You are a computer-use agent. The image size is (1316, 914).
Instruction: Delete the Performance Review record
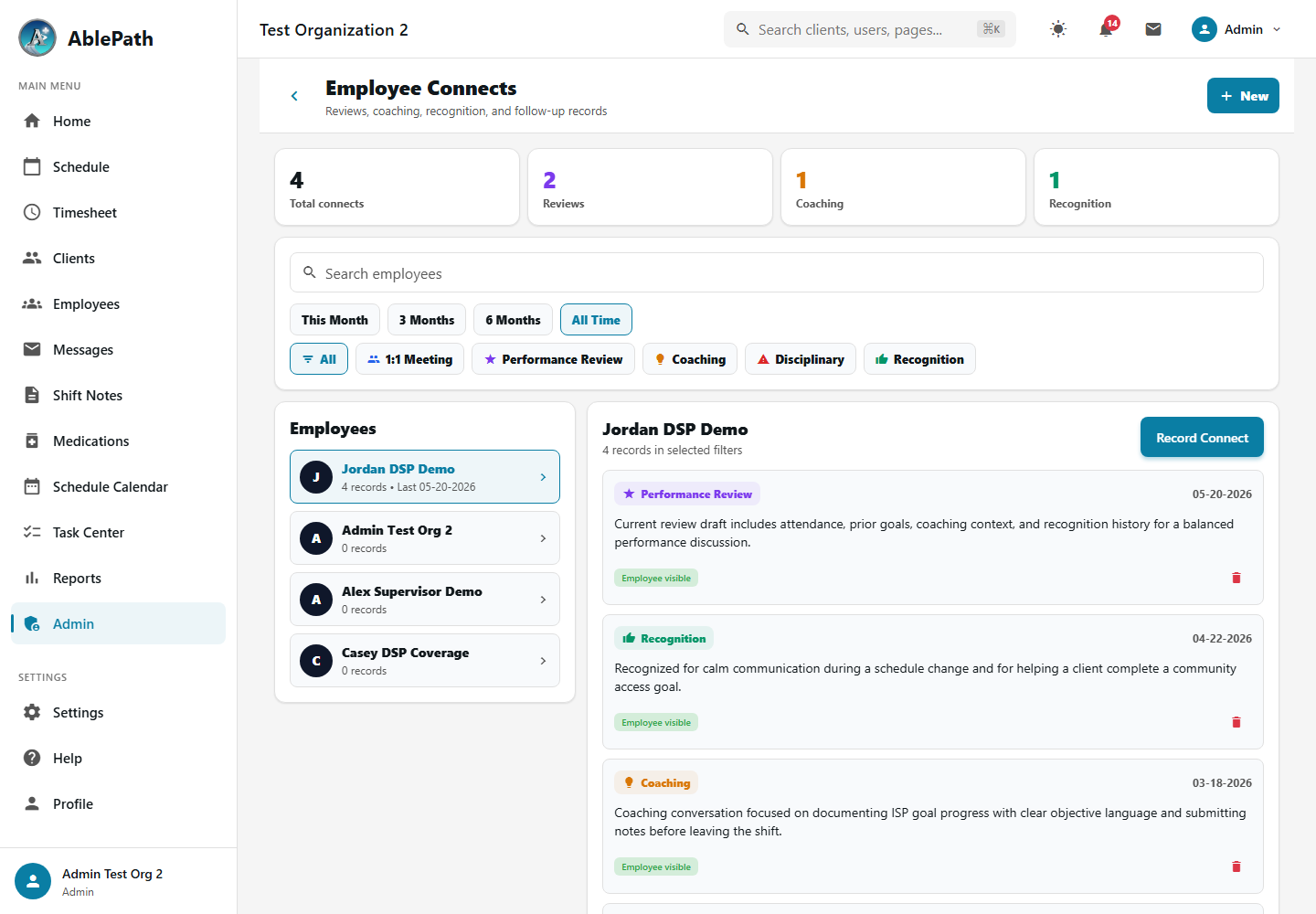click(x=1236, y=578)
